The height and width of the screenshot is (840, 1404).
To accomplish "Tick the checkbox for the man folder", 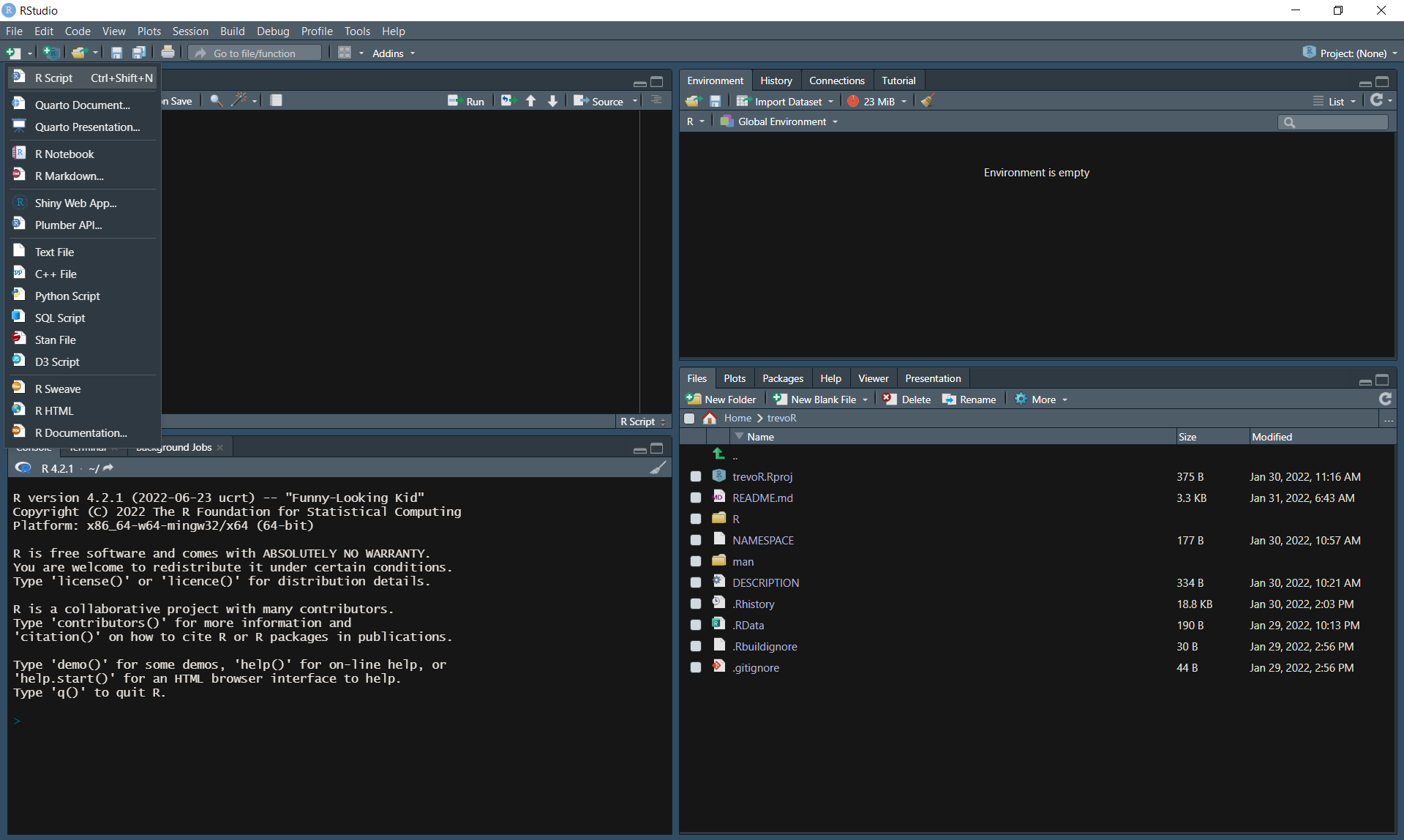I will coord(696,561).
